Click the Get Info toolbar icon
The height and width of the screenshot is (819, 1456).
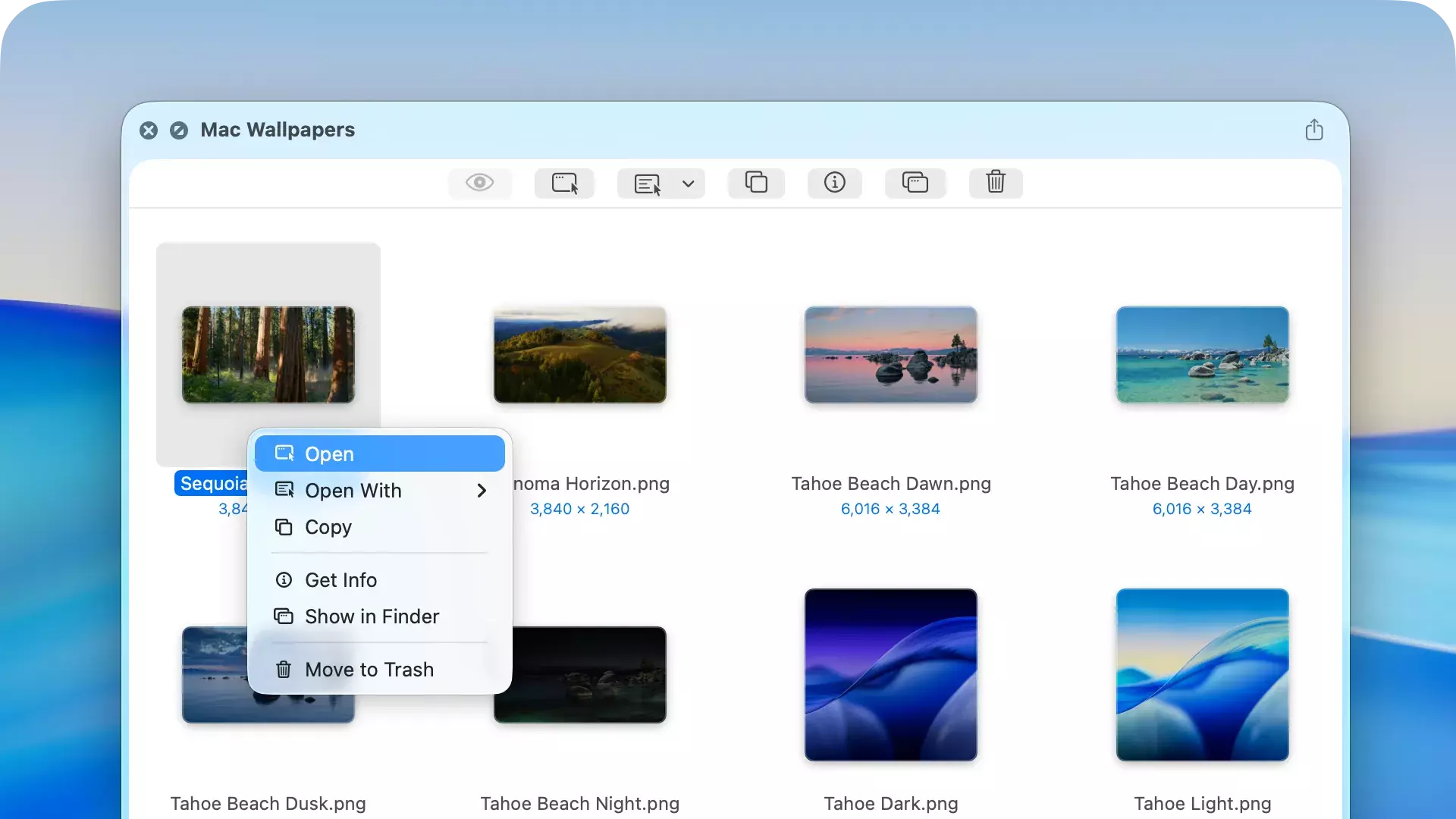pos(834,183)
